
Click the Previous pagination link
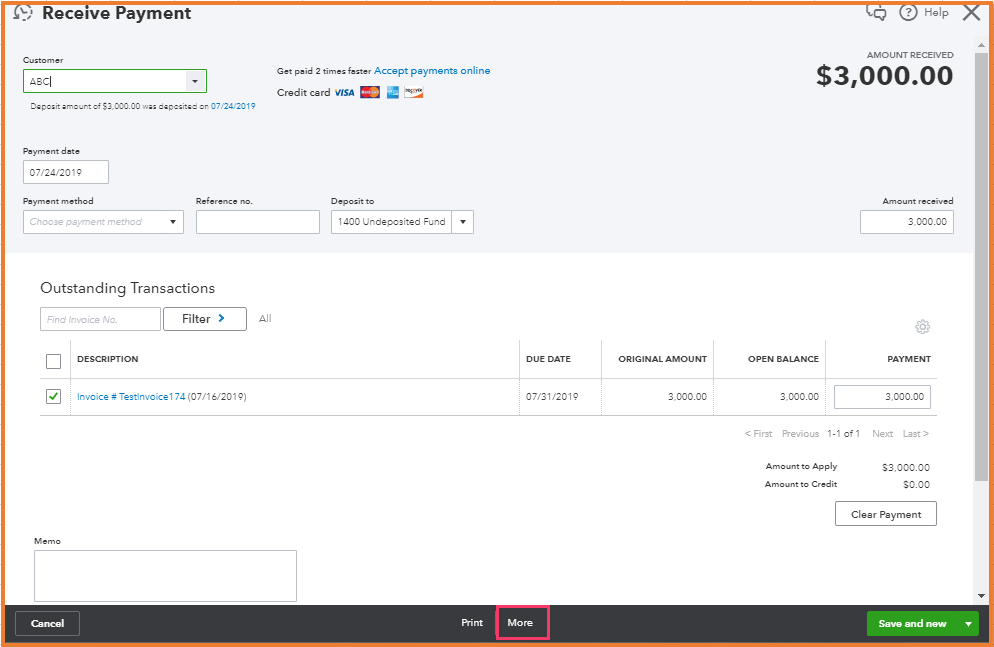(800, 433)
